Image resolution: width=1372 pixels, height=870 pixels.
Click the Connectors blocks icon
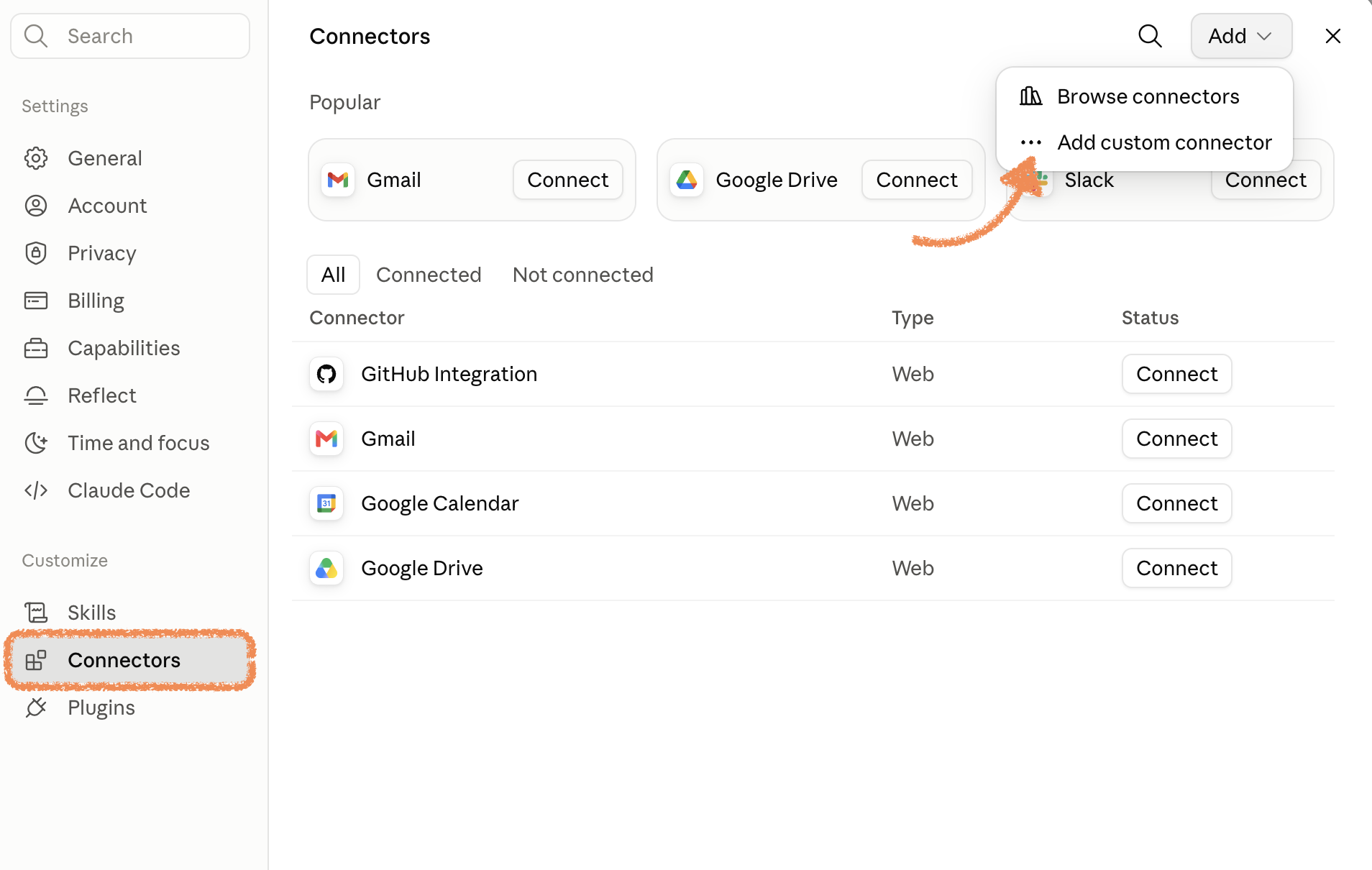(x=36, y=660)
